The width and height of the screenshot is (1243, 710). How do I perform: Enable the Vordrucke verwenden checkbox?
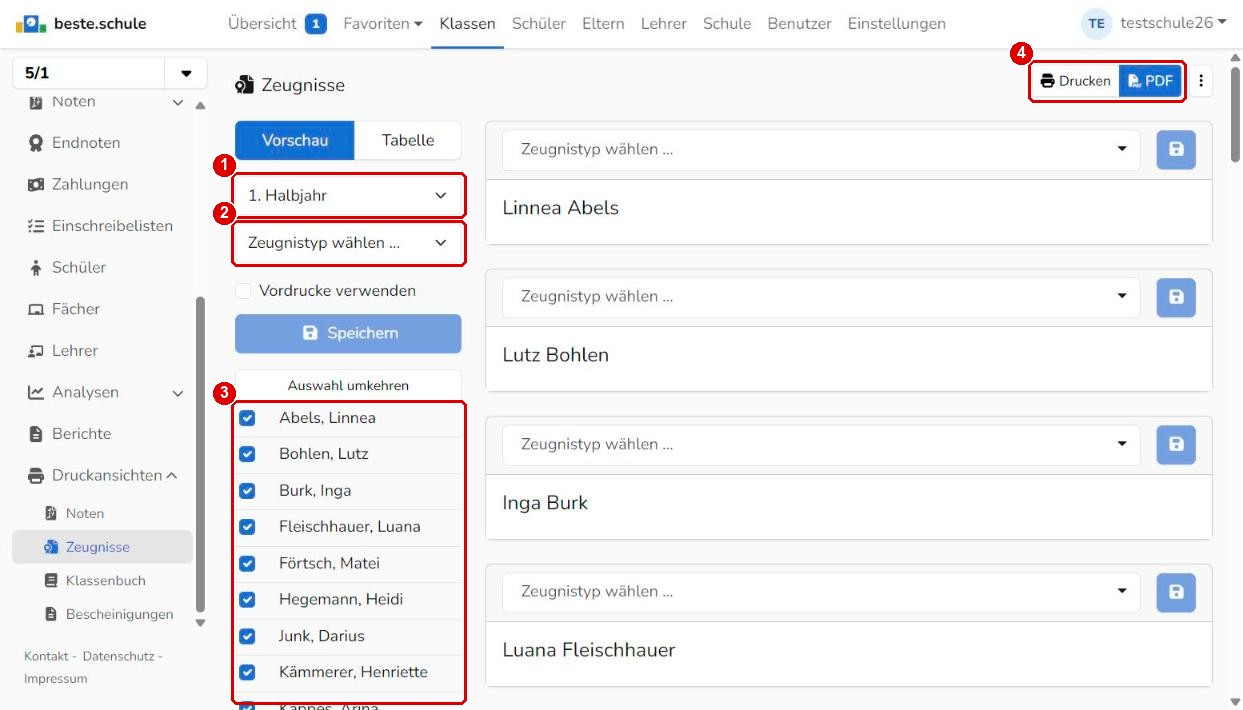tap(243, 291)
